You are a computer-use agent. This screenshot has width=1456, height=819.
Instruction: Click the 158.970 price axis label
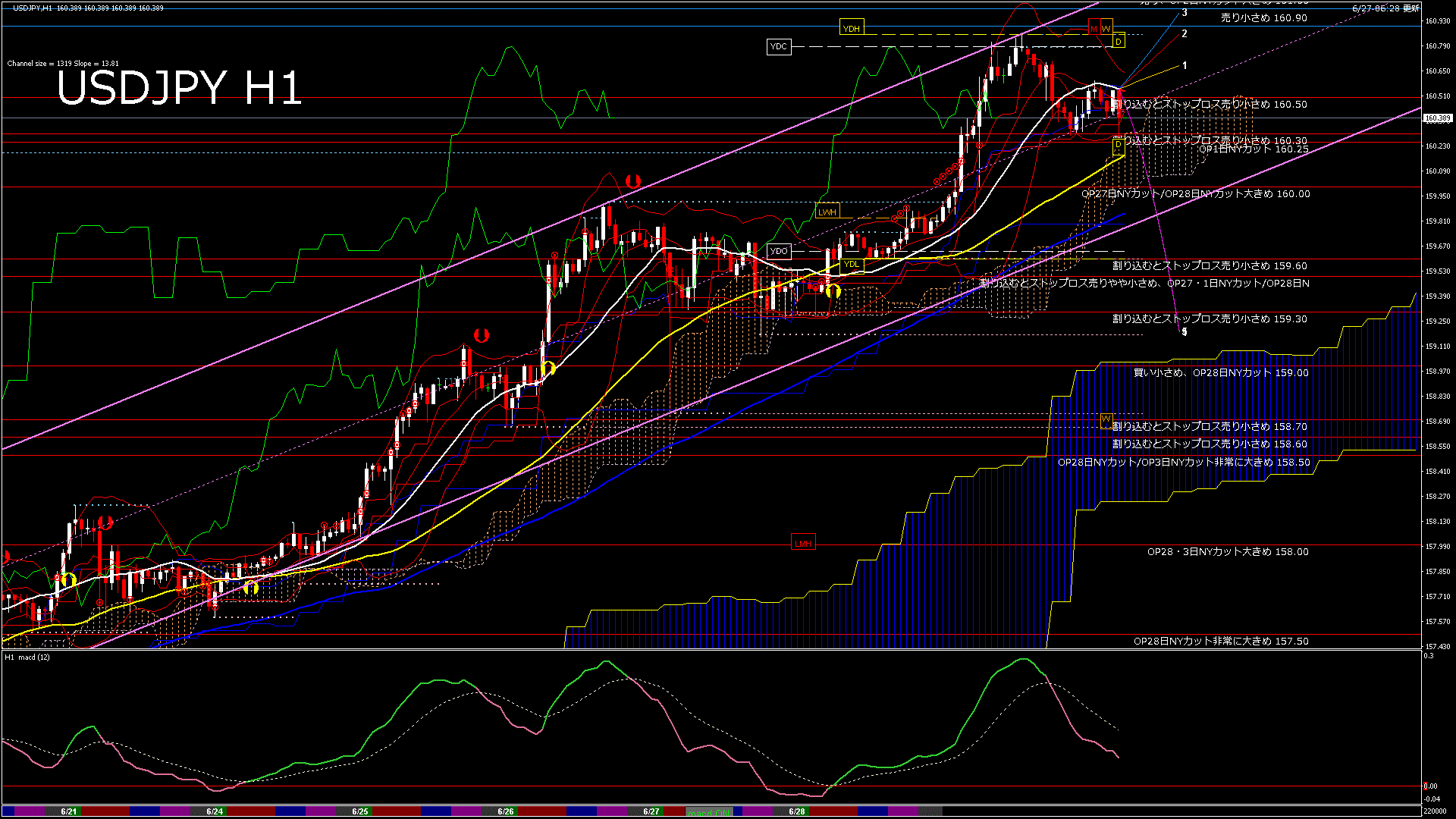1438,372
